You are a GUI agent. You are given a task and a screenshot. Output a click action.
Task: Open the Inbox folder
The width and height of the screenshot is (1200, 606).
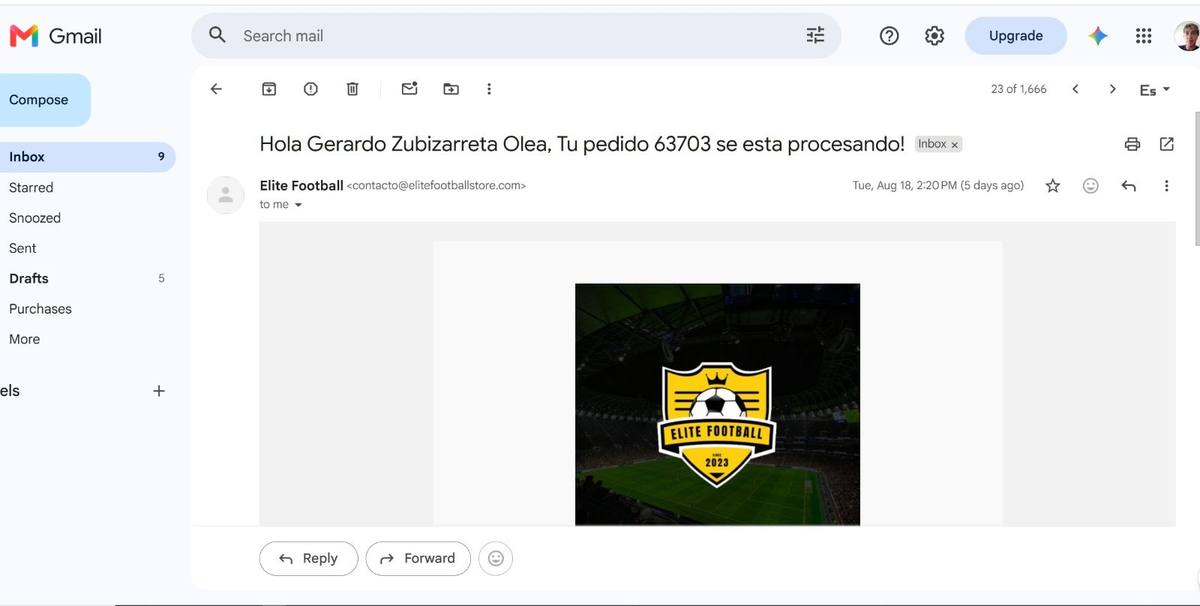coord(88,157)
